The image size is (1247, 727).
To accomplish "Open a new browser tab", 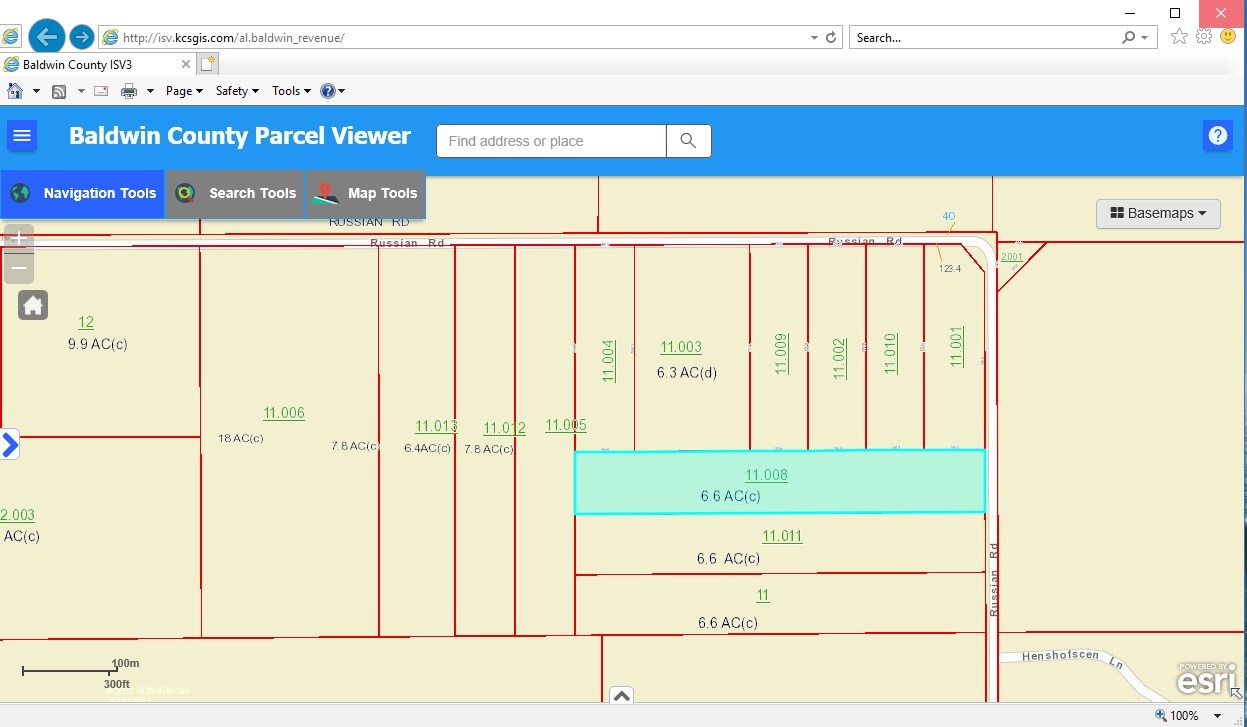I will pyautogui.click(x=208, y=65).
